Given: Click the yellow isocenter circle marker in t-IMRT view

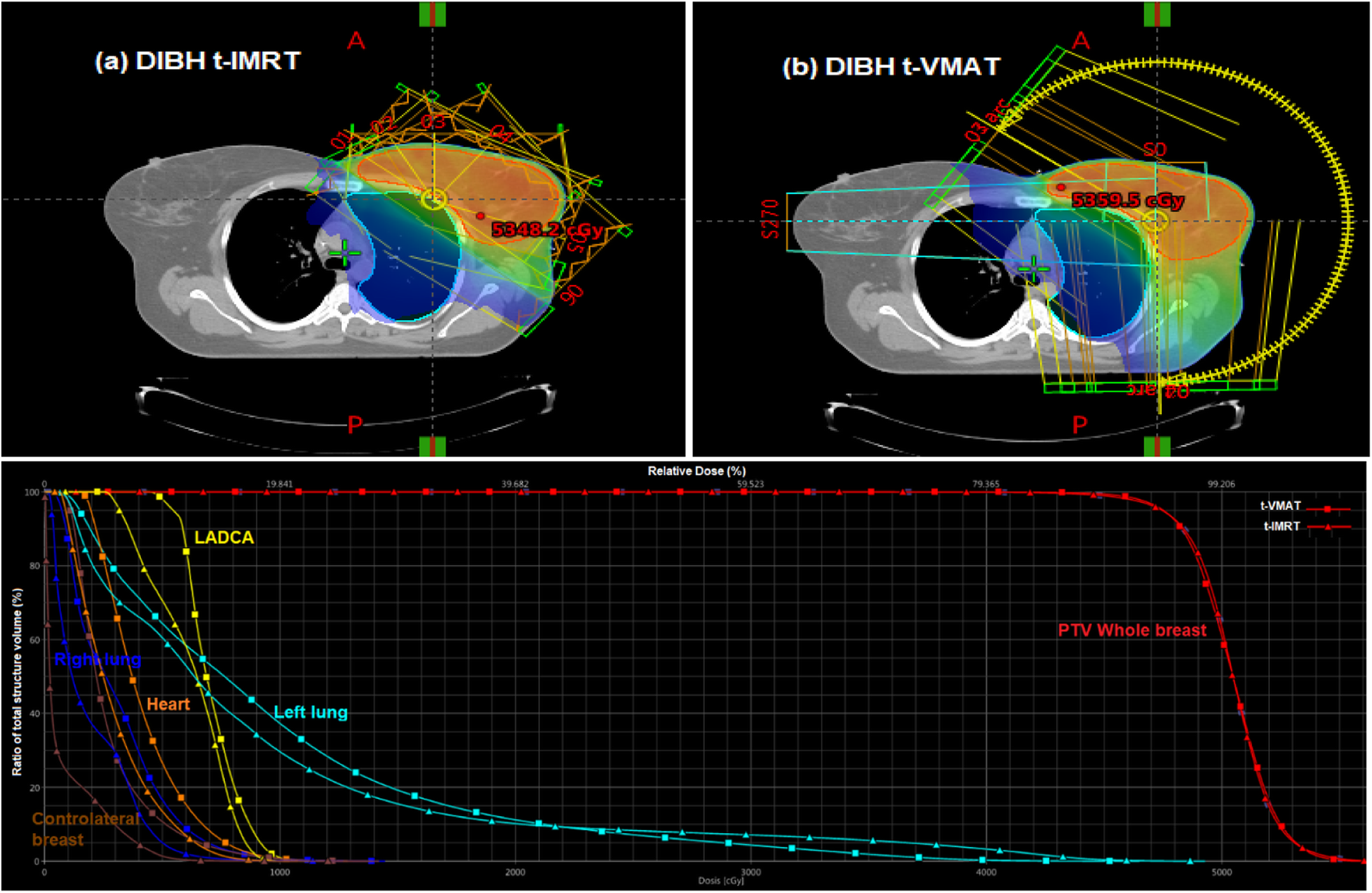Looking at the screenshot, I should point(432,201).
